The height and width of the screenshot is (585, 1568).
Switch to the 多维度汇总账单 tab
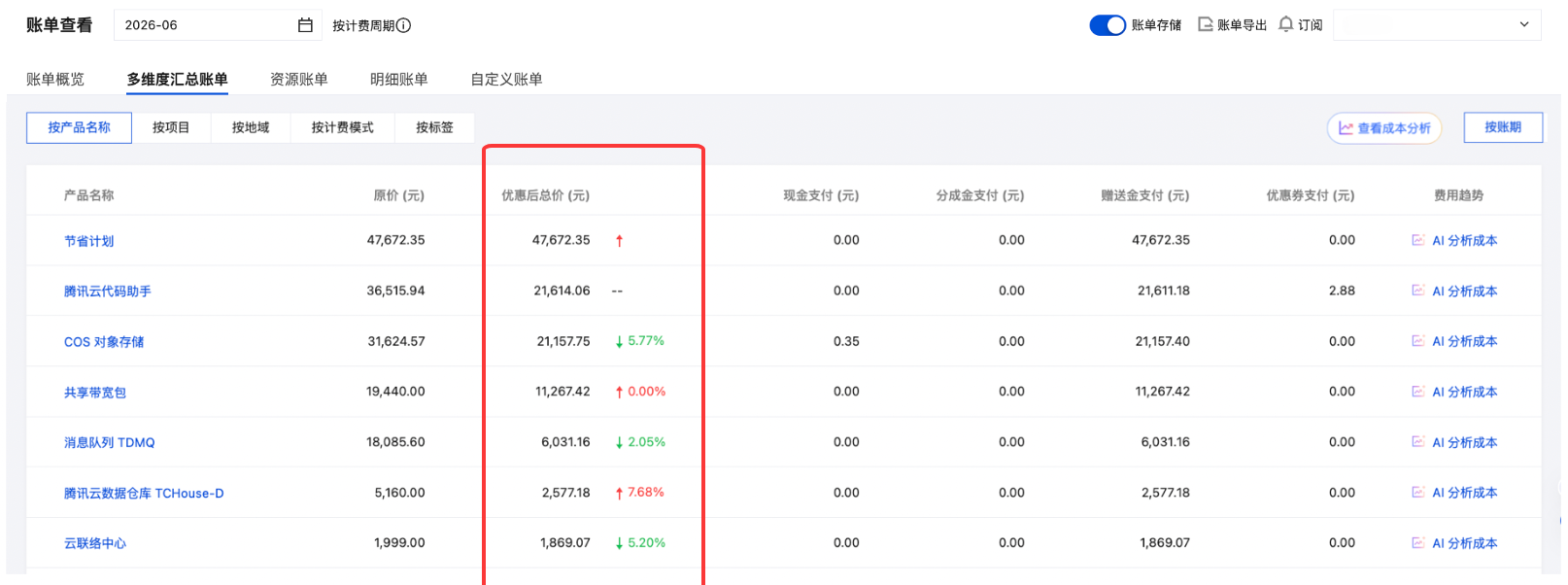point(178,79)
